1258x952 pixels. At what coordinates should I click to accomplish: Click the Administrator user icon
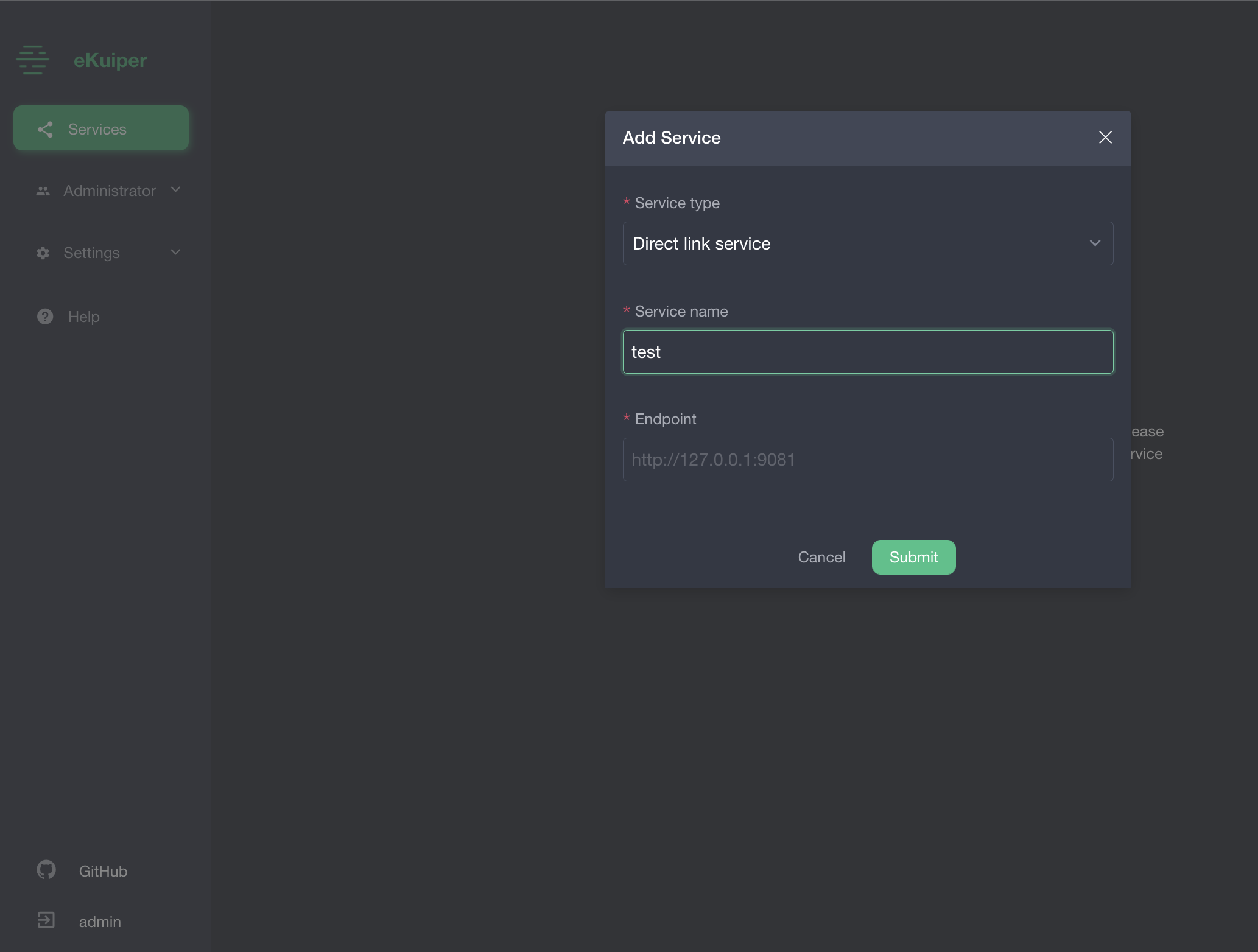(x=43, y=190)
